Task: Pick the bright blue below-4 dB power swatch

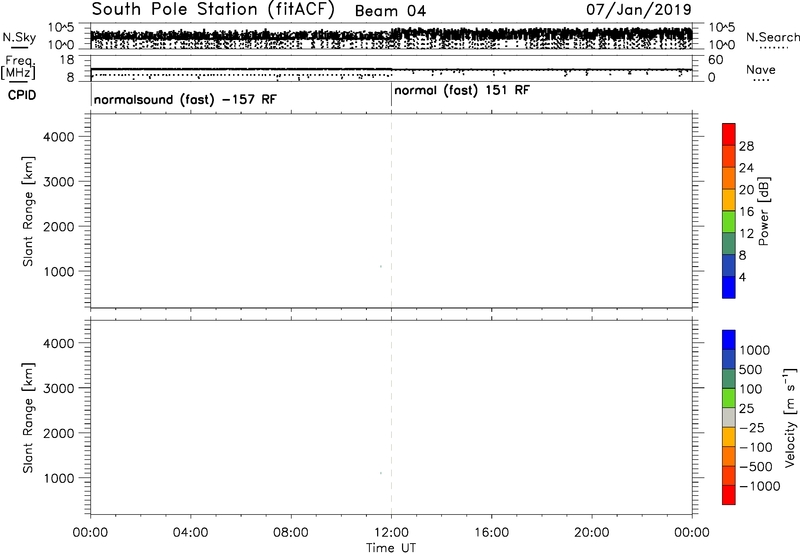Action: [729, 288]
